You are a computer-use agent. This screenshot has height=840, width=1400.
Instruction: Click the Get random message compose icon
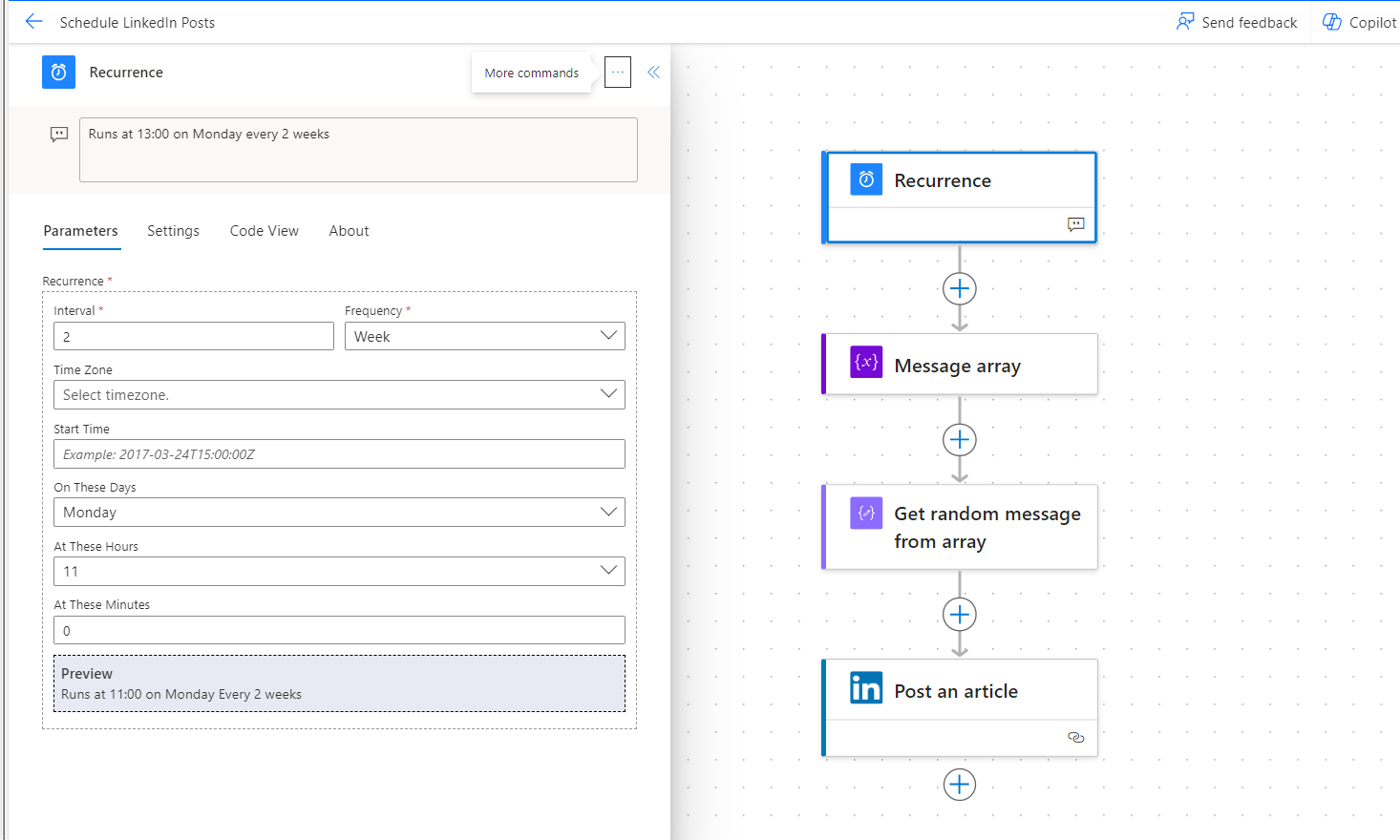point(866,513)
